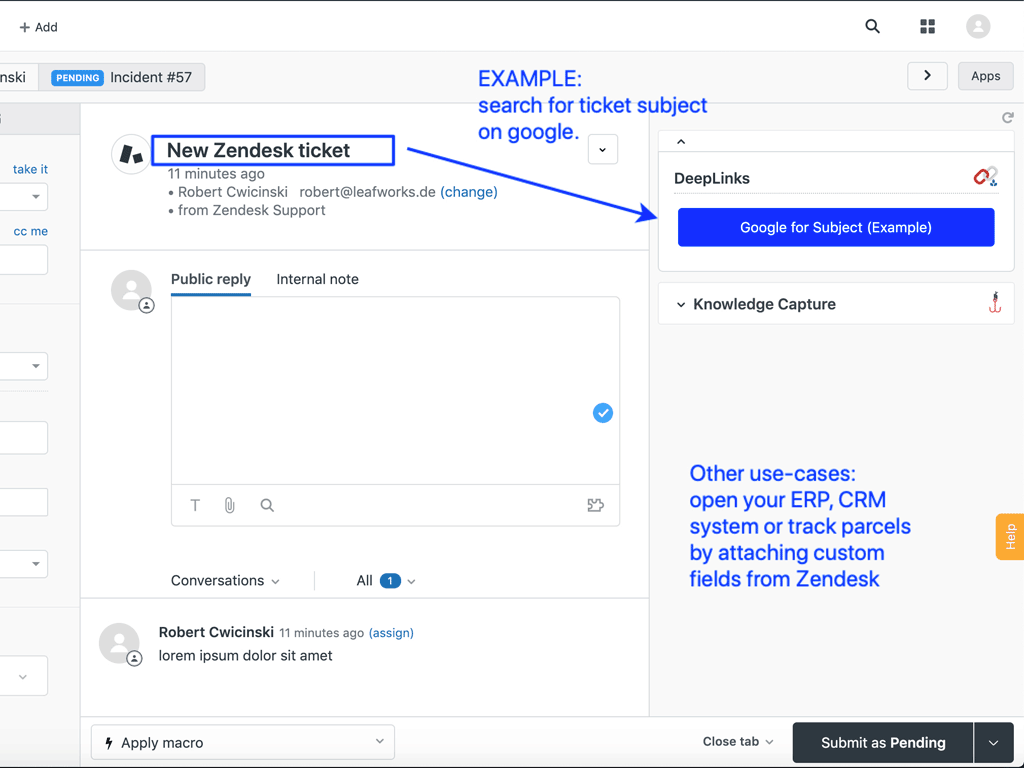Click the change requester link

[468, 192]
